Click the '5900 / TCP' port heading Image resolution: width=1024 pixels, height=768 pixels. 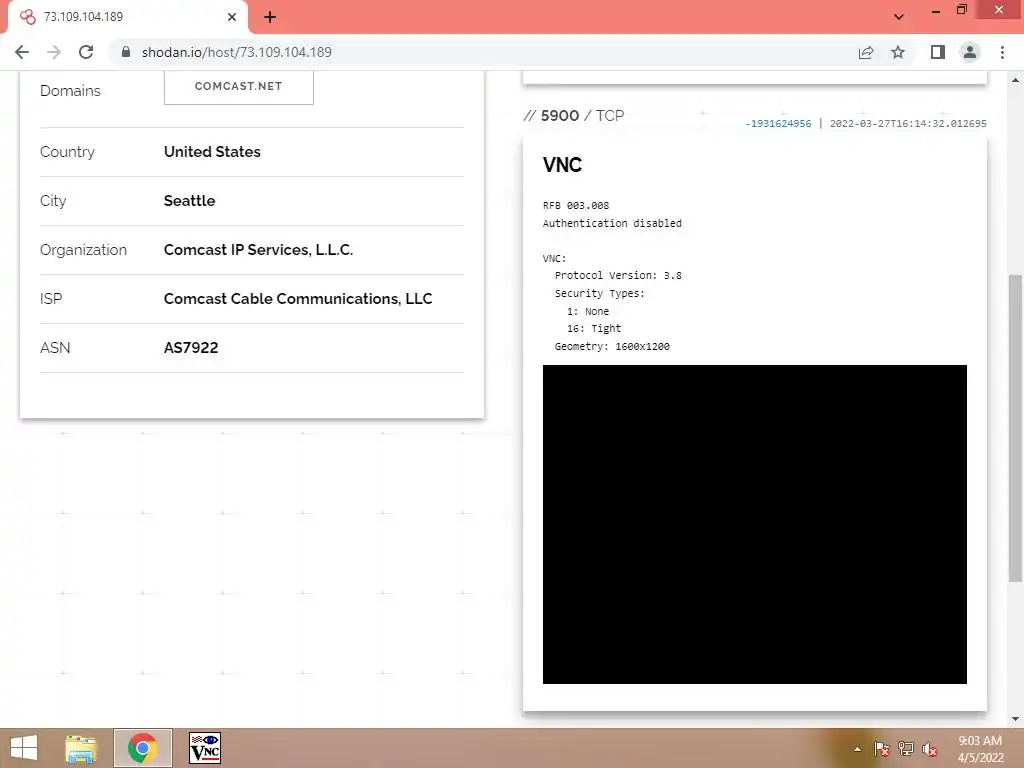(x=574, y=116)
